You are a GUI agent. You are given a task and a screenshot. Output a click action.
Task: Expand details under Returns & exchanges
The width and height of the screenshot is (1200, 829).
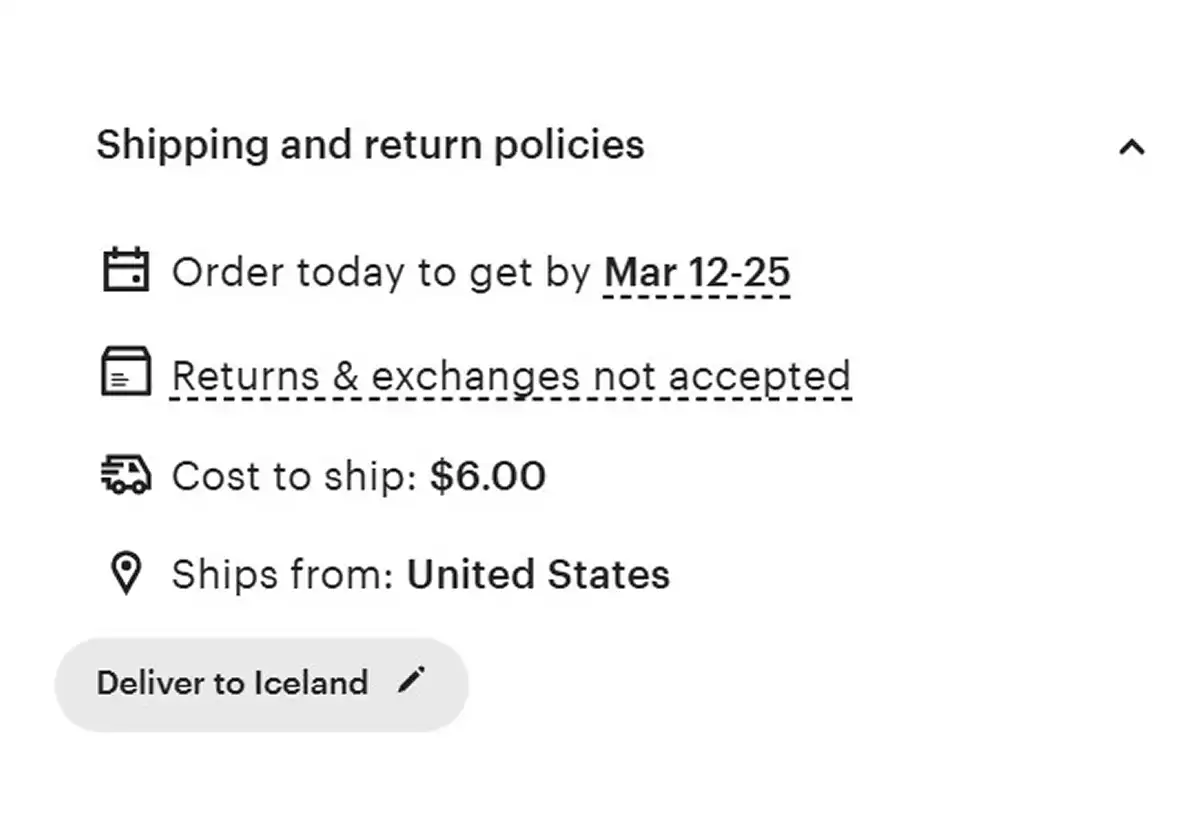point(510,375)
